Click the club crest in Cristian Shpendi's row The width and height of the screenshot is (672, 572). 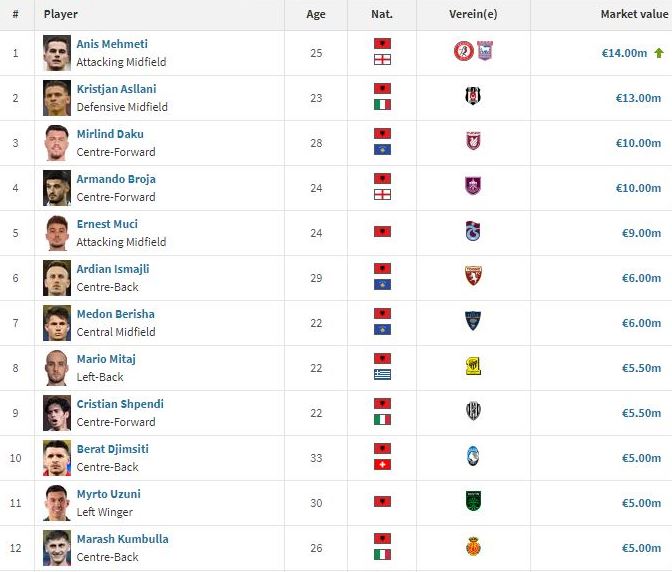(x=473, y=412)
